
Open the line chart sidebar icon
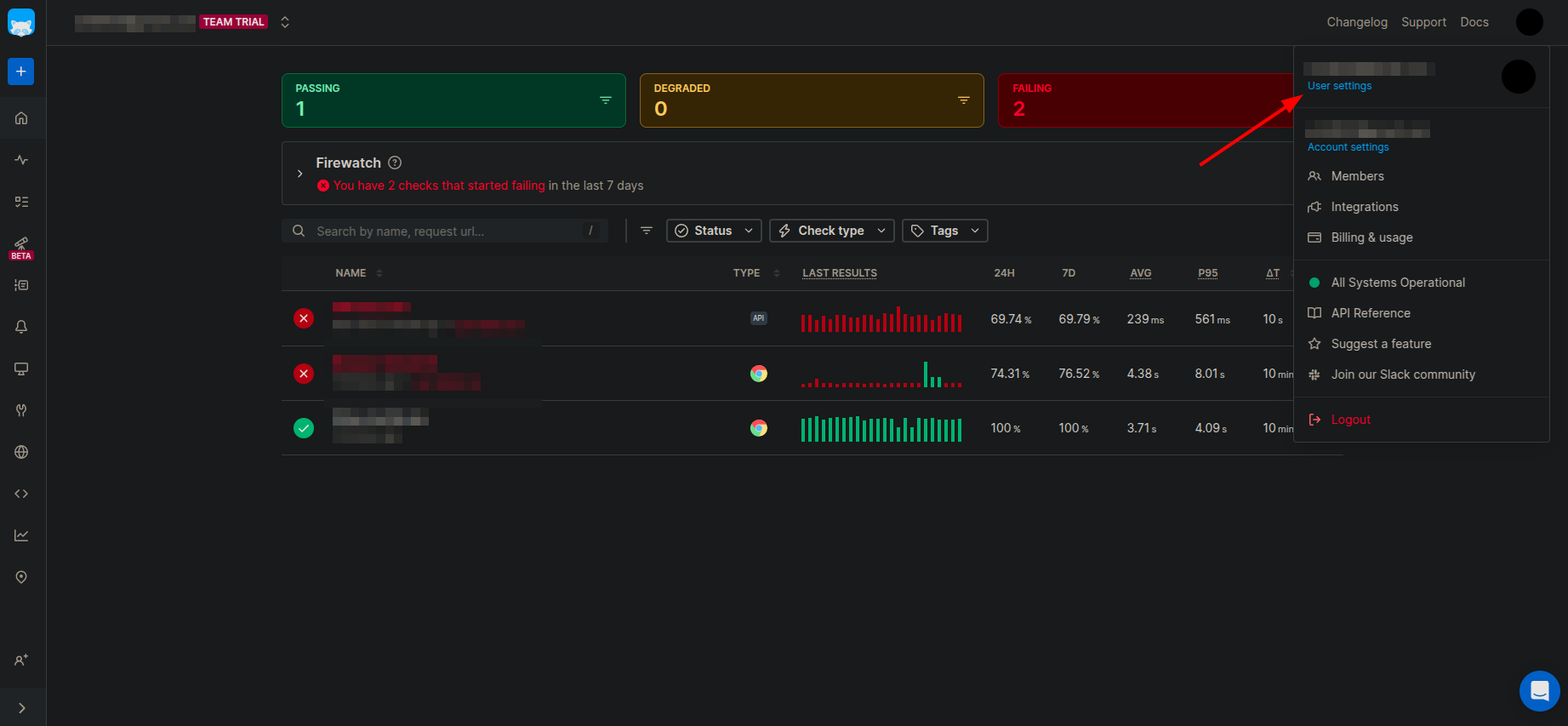pos(21,535)
